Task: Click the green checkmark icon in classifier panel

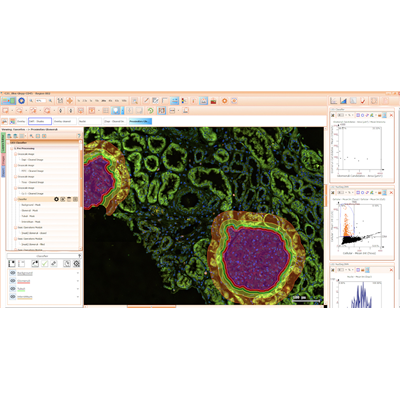Action: [x=44, y=264]
